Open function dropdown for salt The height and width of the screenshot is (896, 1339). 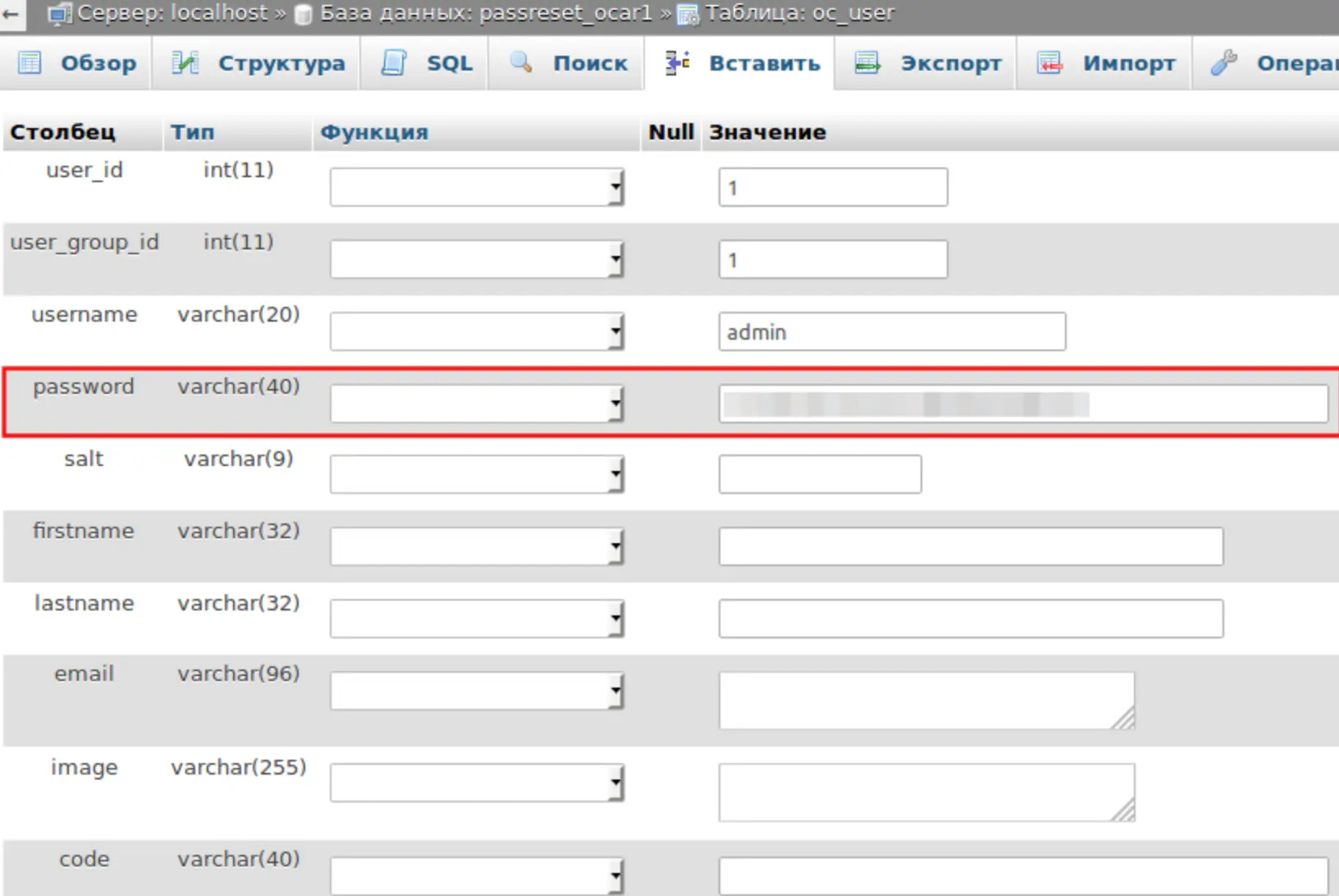point(477,474)
